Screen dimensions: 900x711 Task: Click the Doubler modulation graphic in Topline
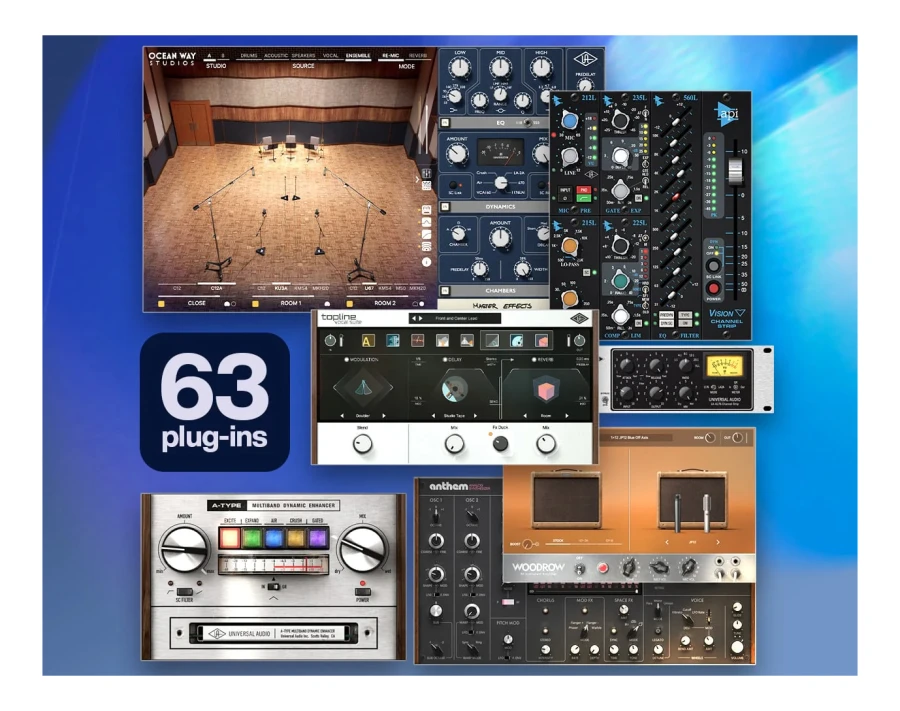363,388
